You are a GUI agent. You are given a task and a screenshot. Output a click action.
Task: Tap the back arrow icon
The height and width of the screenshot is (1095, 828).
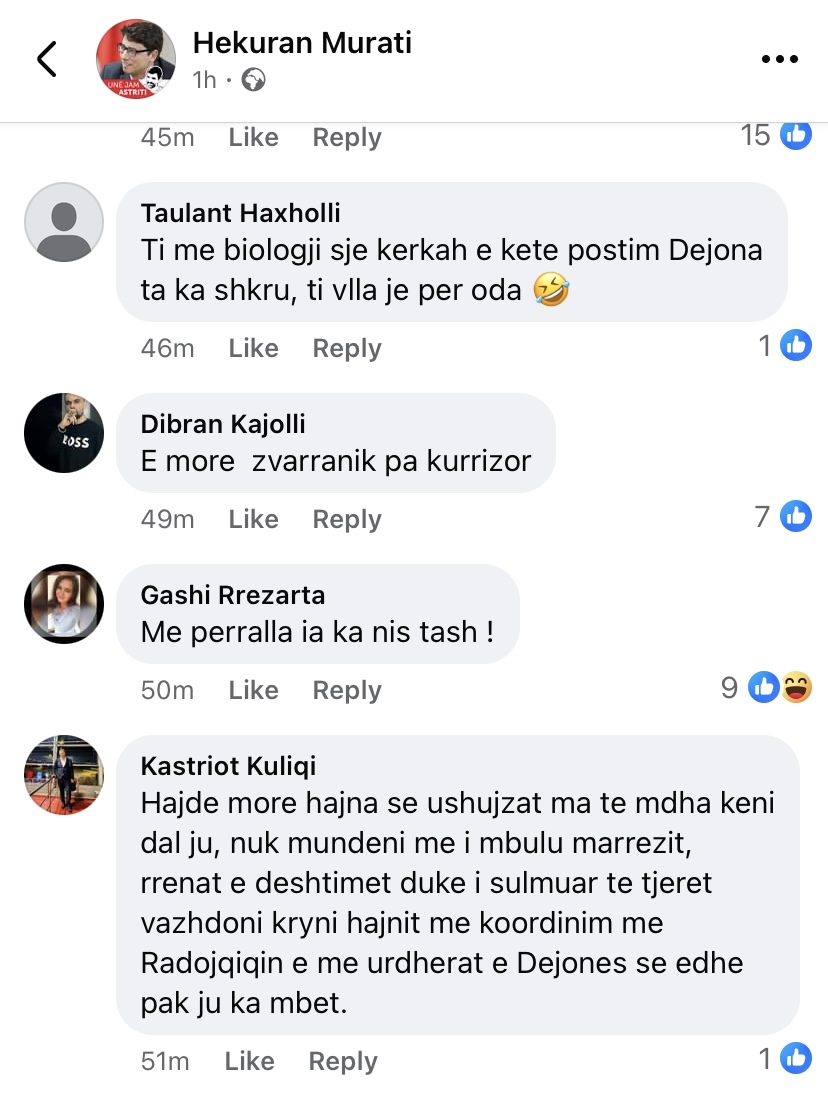click(x=47, y=60)
